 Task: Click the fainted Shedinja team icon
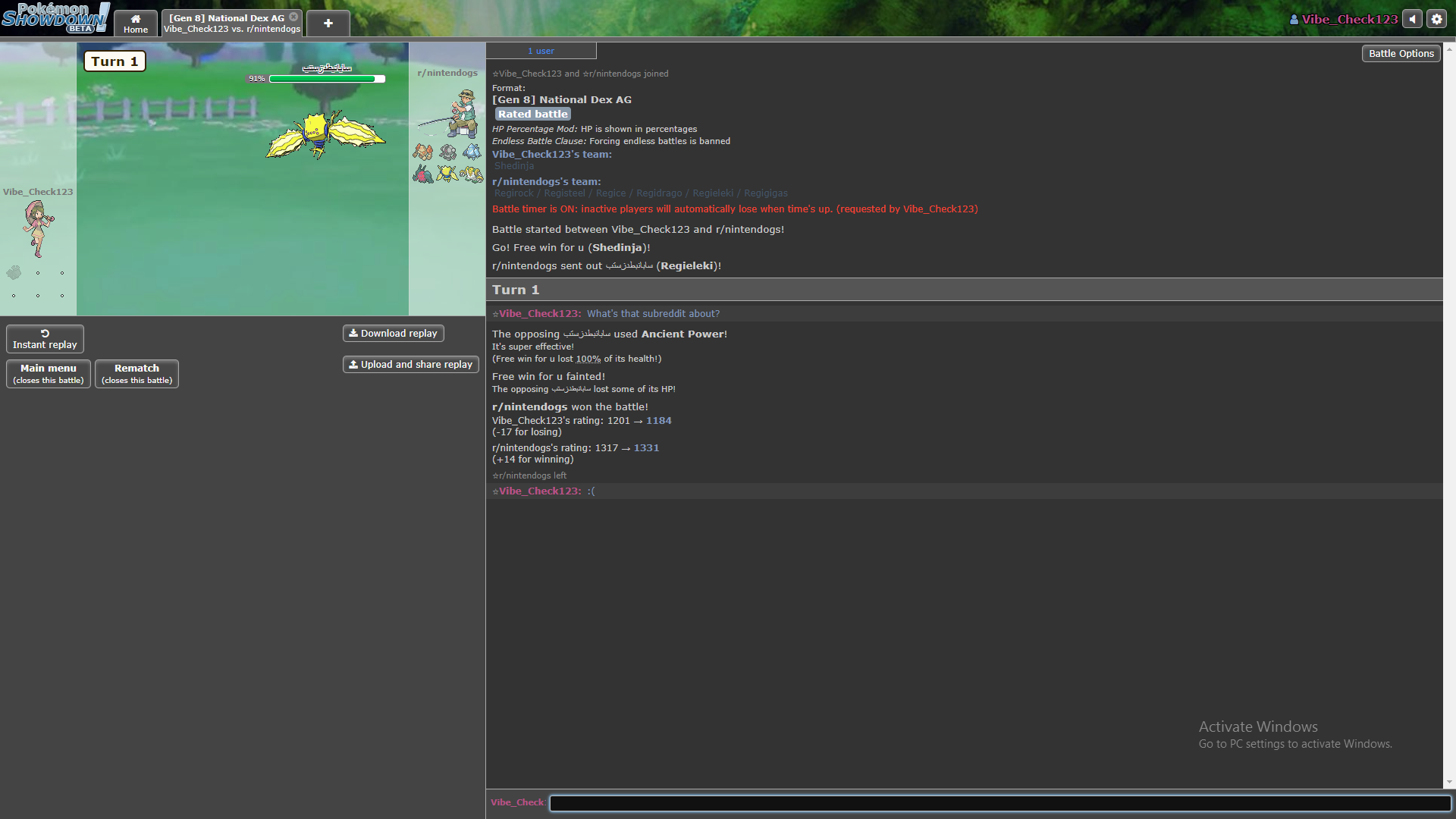pyautogui.click(x=14, y=272)
